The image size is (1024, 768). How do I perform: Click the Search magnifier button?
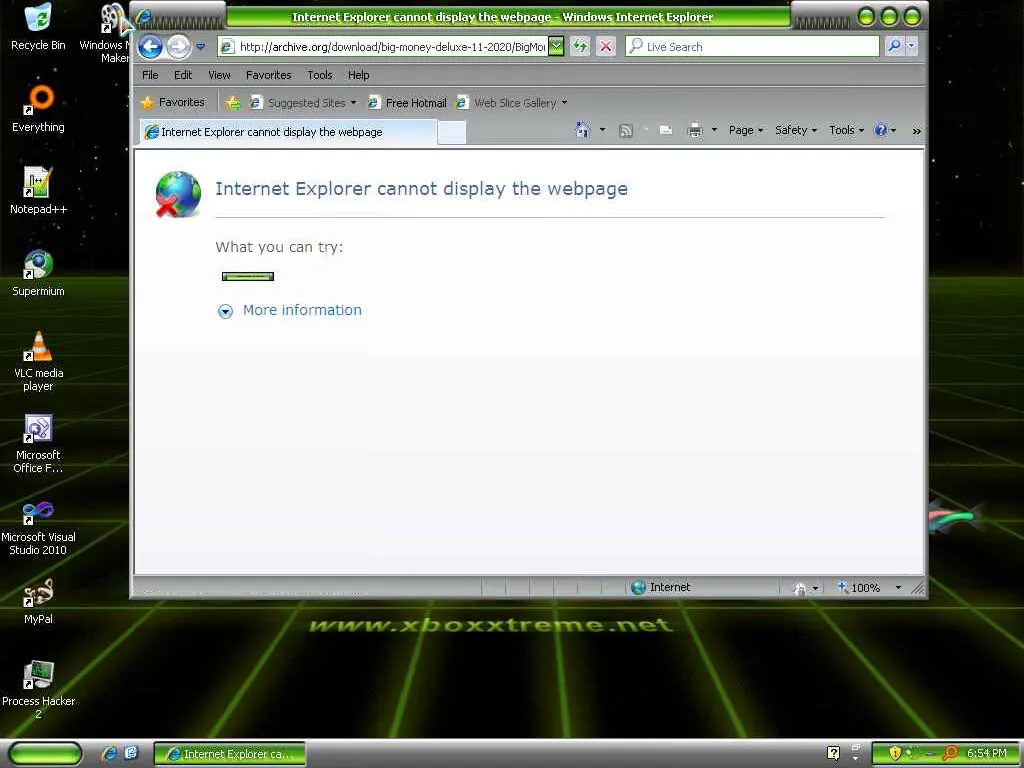click(894, 46)
